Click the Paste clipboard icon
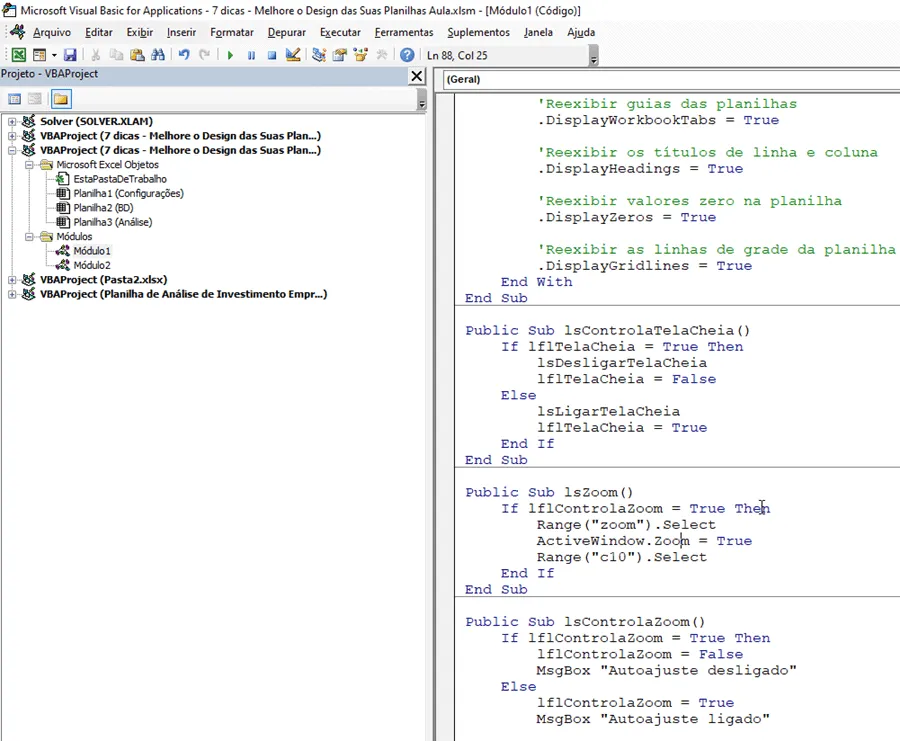Screen dimensions: 900x741 (x=137, y=55)
